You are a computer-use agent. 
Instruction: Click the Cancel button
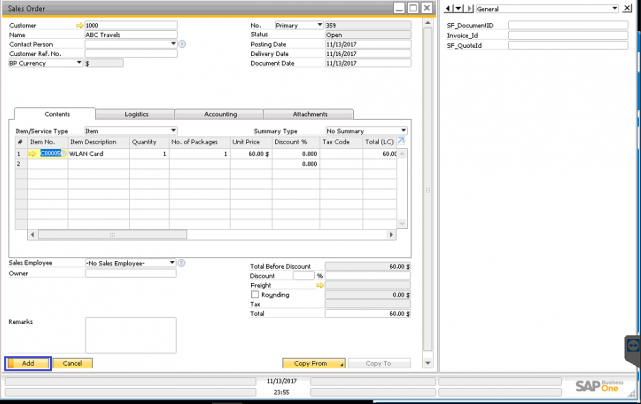(x=73, y=363)
